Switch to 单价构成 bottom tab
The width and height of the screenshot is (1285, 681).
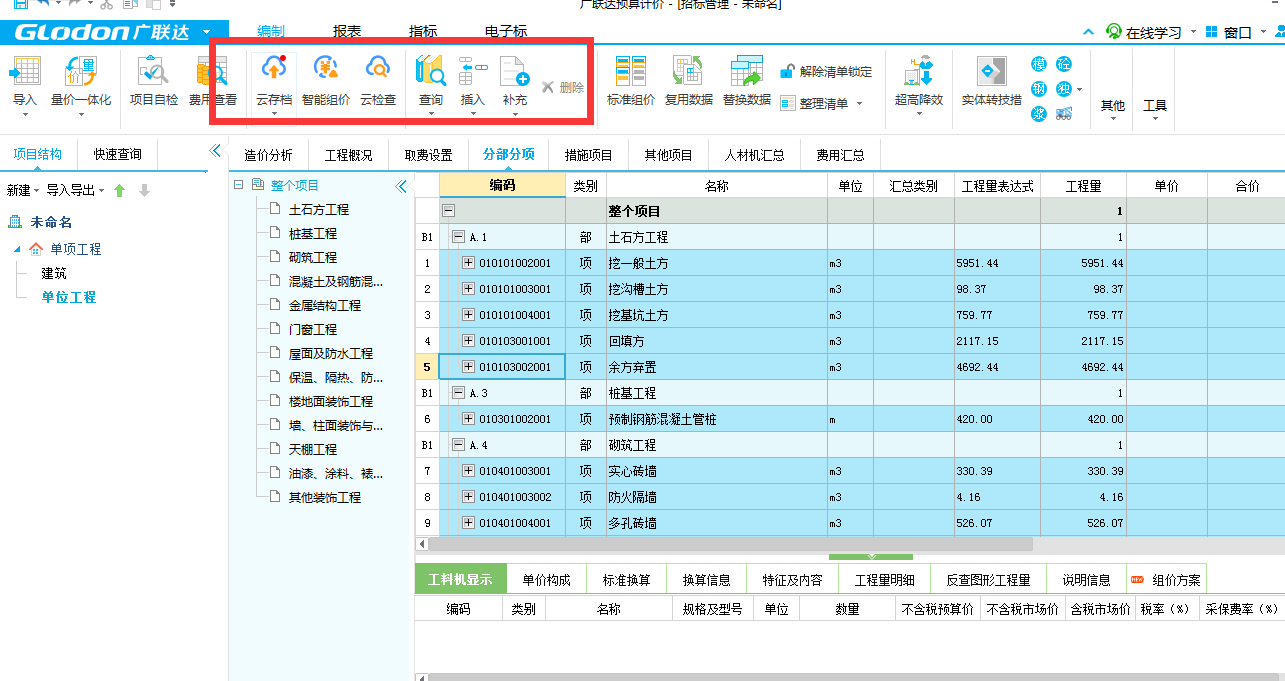point(546,580)
